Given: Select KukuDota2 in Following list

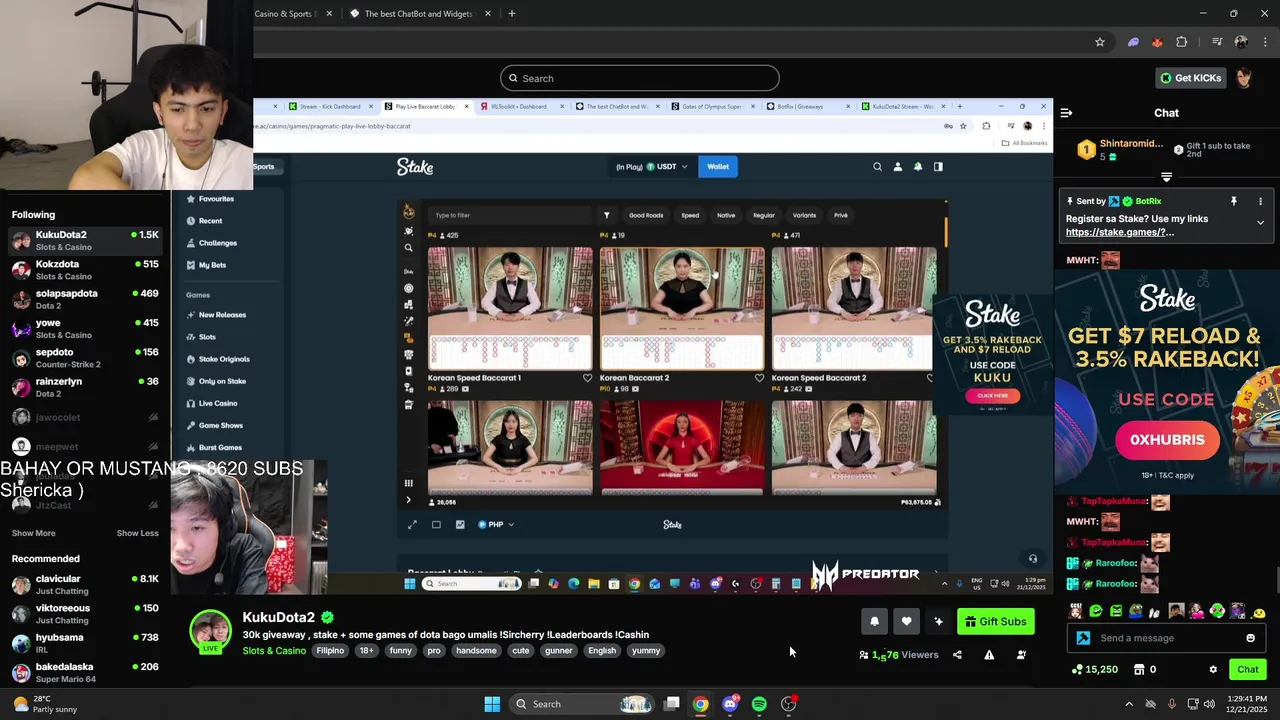Looking at the screenshot, I should 85,240.
